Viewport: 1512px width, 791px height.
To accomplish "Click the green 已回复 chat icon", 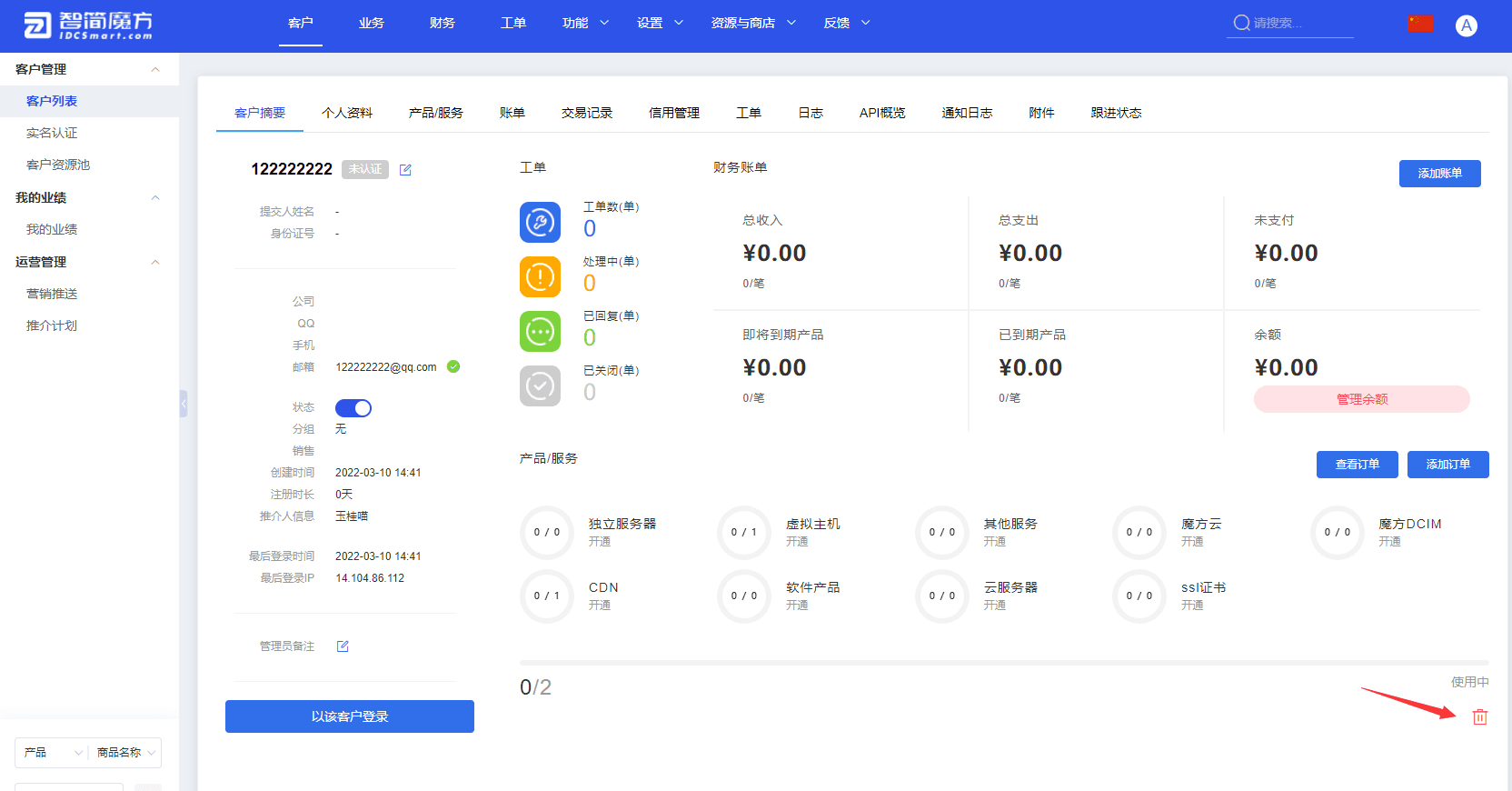I will 540,331.
